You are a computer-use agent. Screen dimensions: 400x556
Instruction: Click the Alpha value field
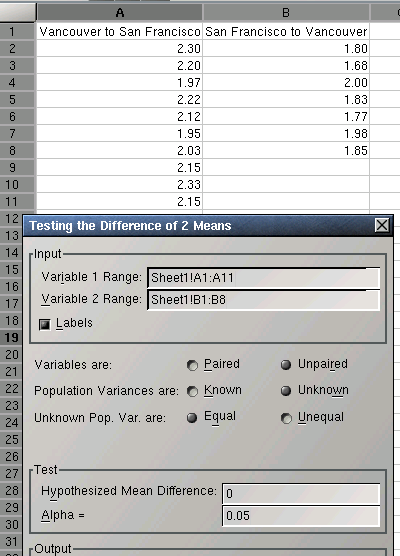(x=301, y=516)
